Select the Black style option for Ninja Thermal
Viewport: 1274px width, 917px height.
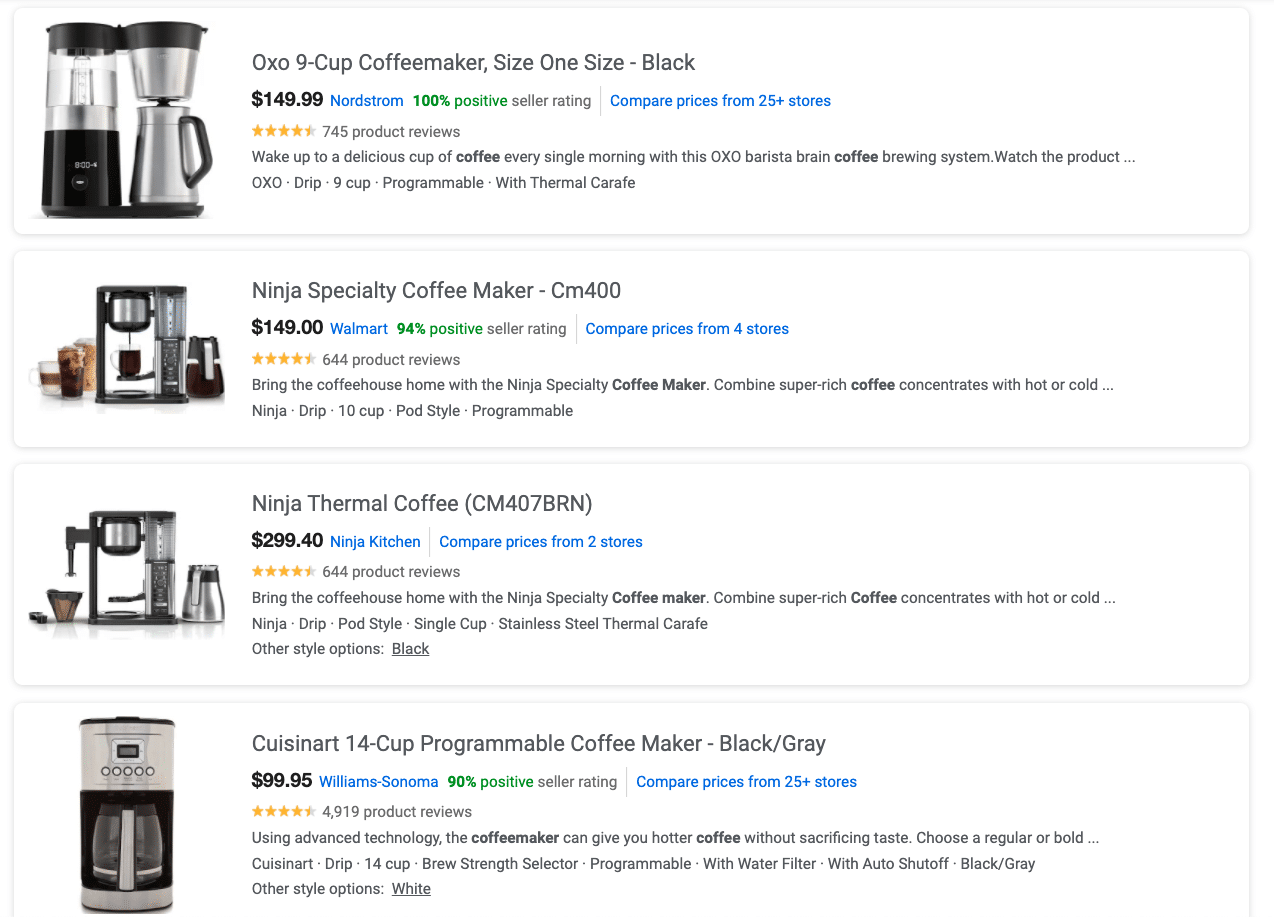click(410, 648)
